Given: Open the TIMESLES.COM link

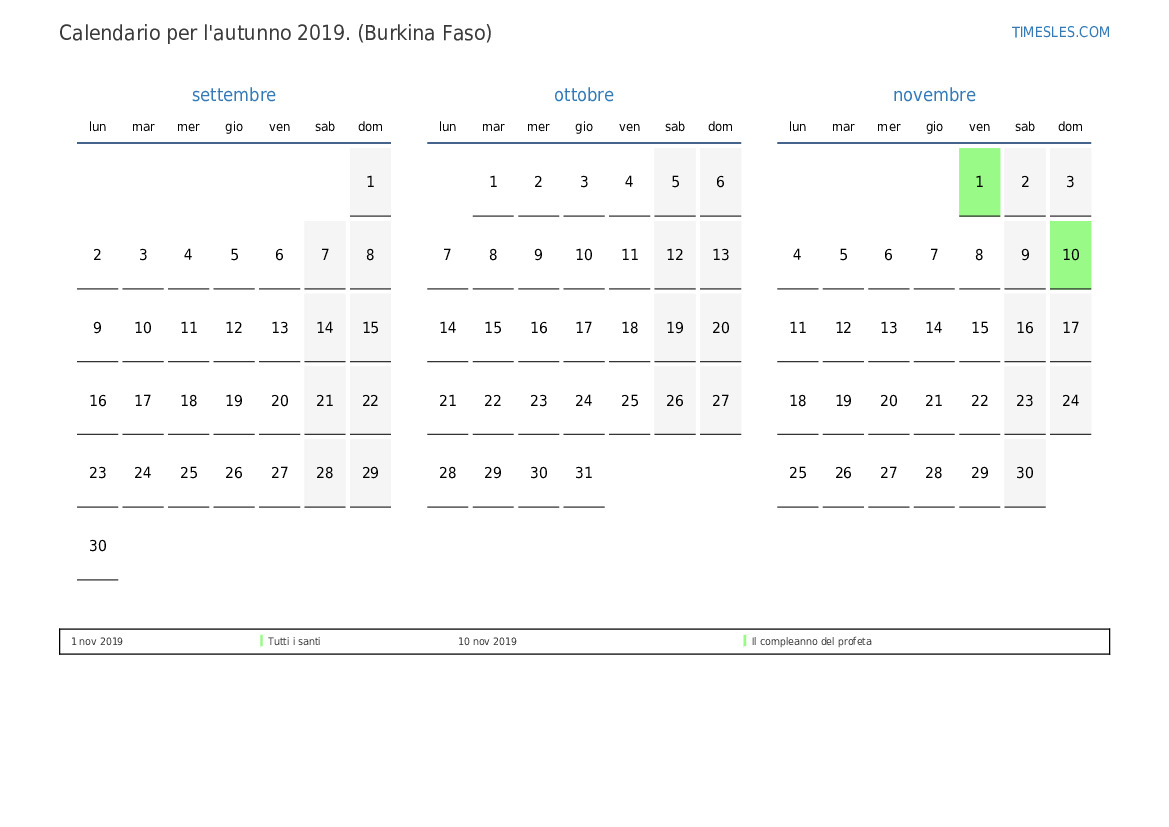Looking at the screenshot, I should pyautogui.click(x=1060, y=32).
